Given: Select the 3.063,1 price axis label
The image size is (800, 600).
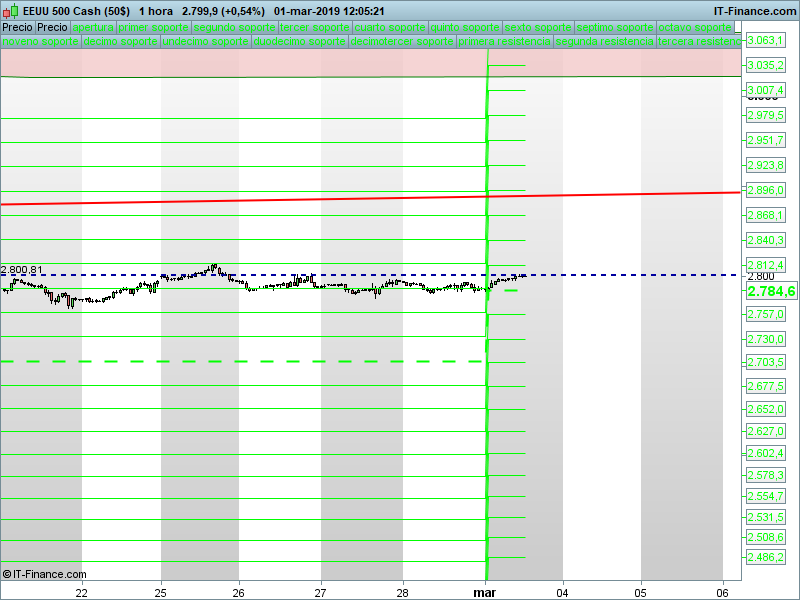Looking at the screenshot, I should tap(766, 41).
